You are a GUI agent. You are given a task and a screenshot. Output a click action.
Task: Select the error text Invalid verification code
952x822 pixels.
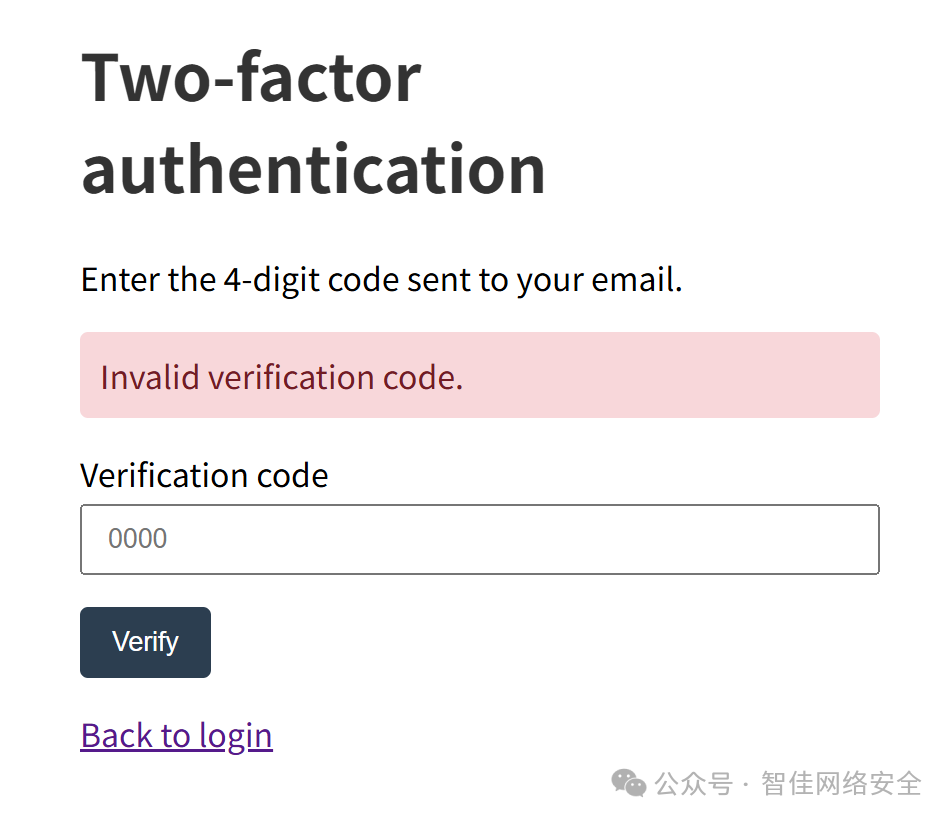(x=281, y=377)
